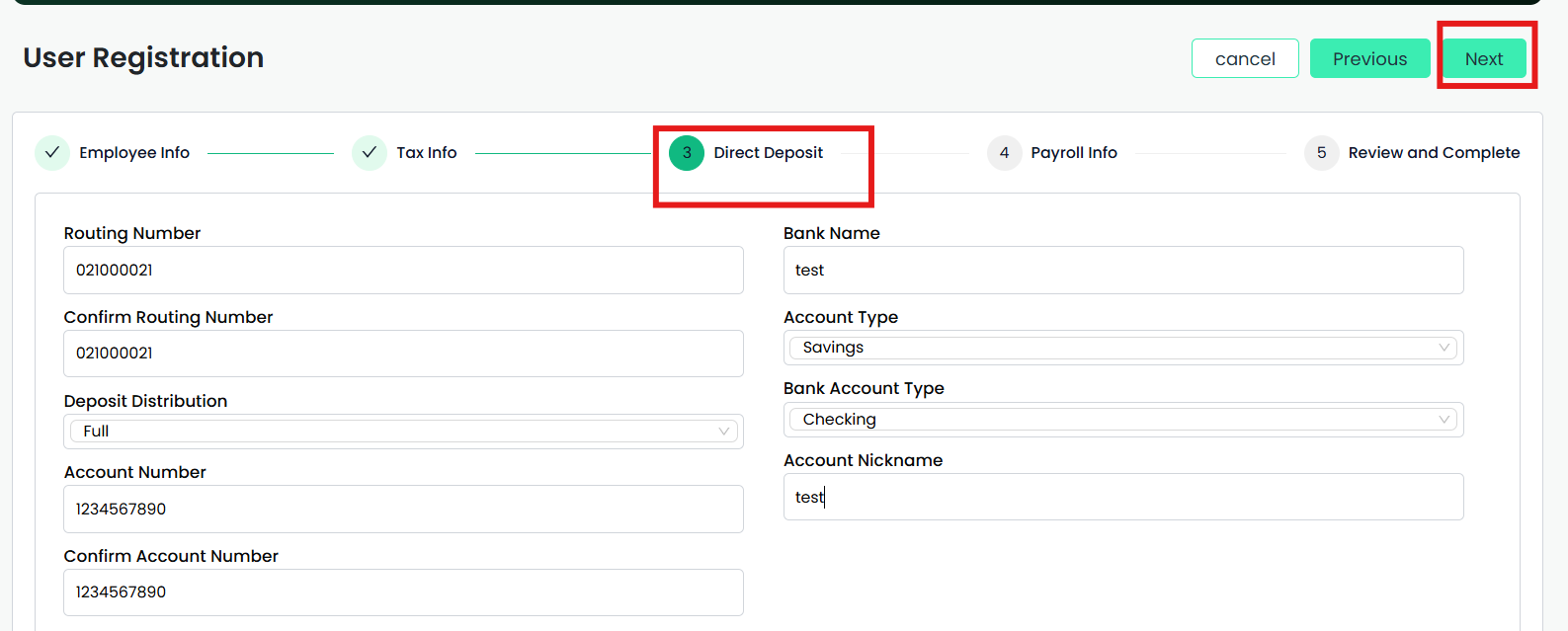Click into the Confirm Account Number field
Viewport: 1568px width, 631px height.
(x=403, y=592)
